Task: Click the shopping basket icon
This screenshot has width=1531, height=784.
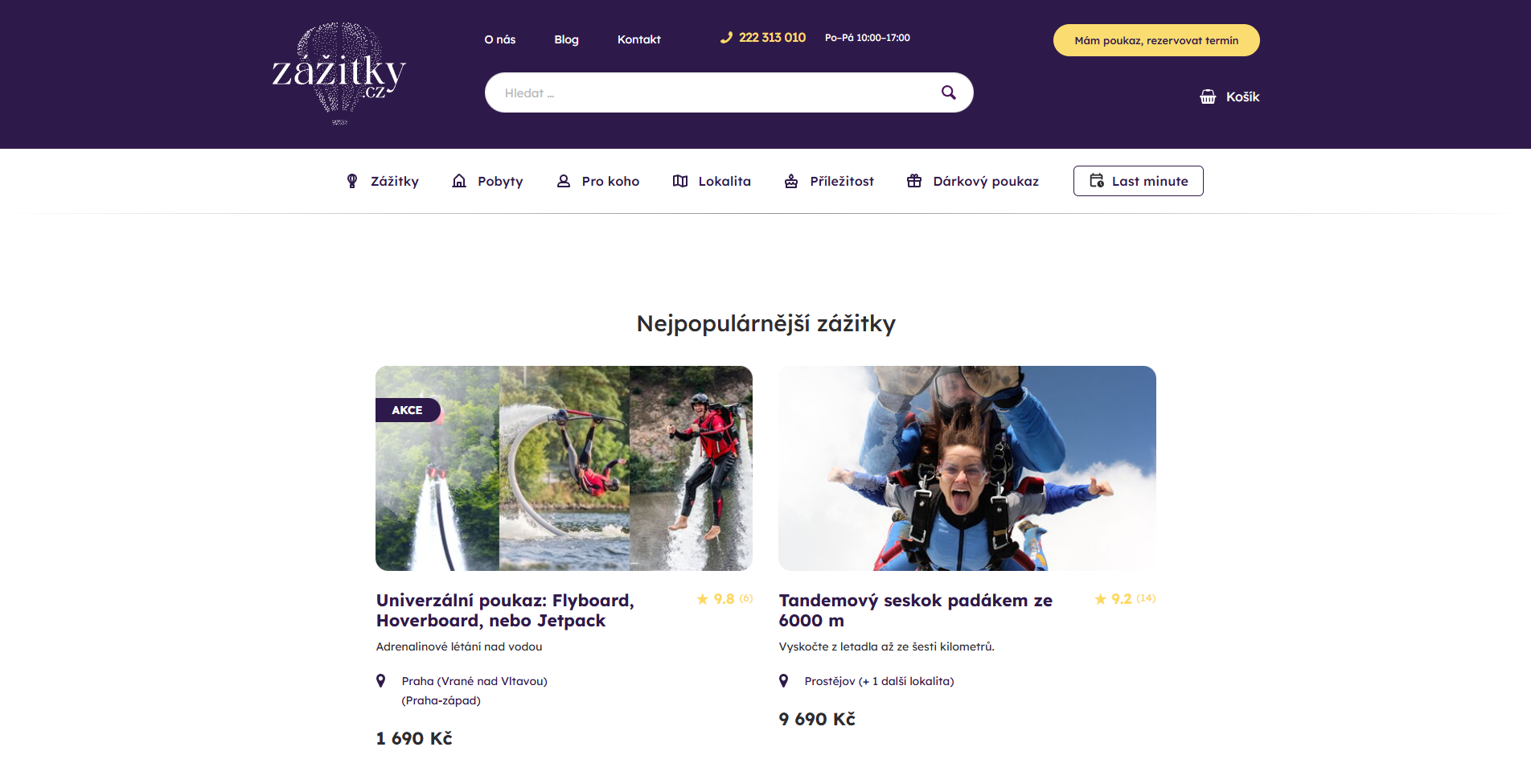Action: tap(1208, 96)
